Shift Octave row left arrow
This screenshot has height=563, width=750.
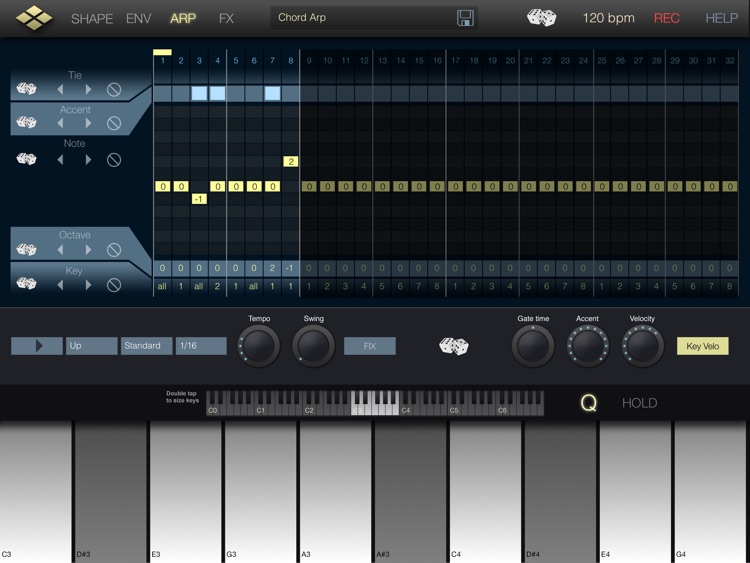60,250
